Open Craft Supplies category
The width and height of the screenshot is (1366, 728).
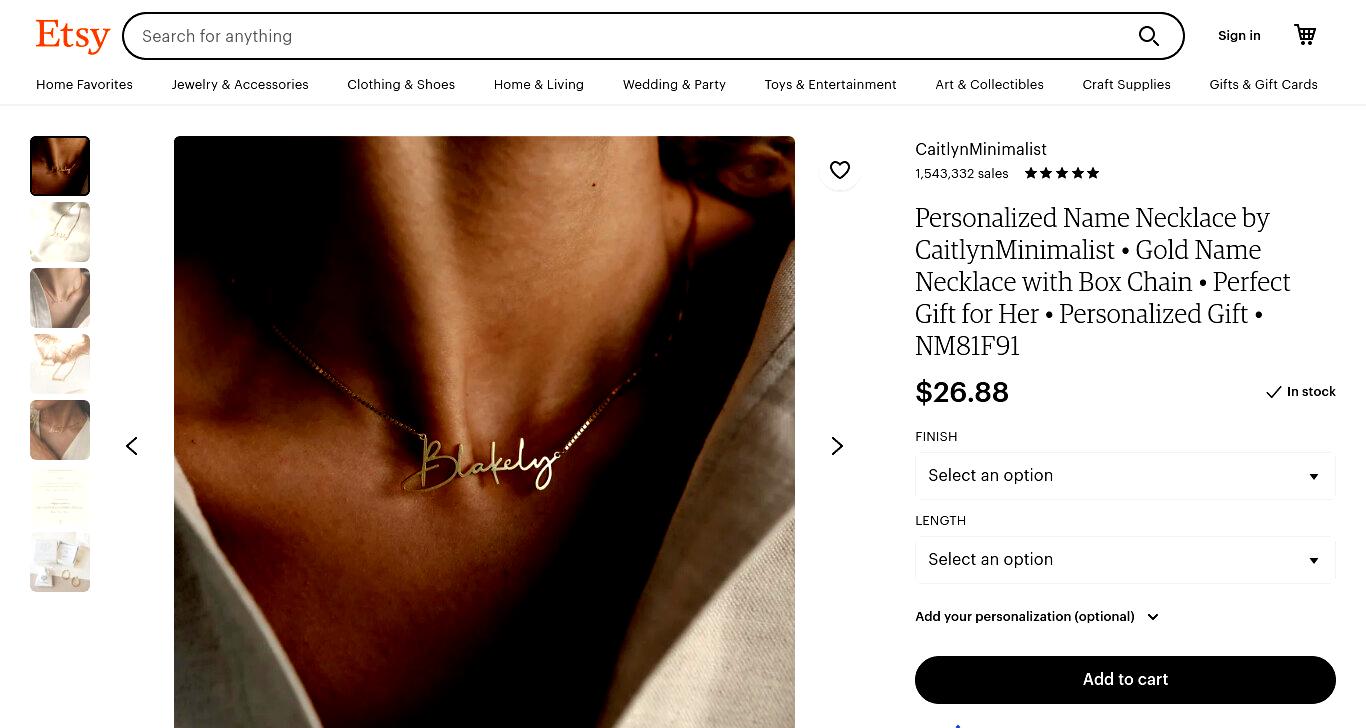[1126, 85]
